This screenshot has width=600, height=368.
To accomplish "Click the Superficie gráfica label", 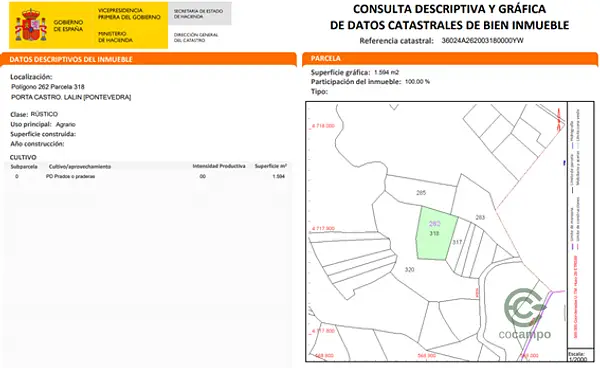I will pyautogui.click(x=341, y=72).
